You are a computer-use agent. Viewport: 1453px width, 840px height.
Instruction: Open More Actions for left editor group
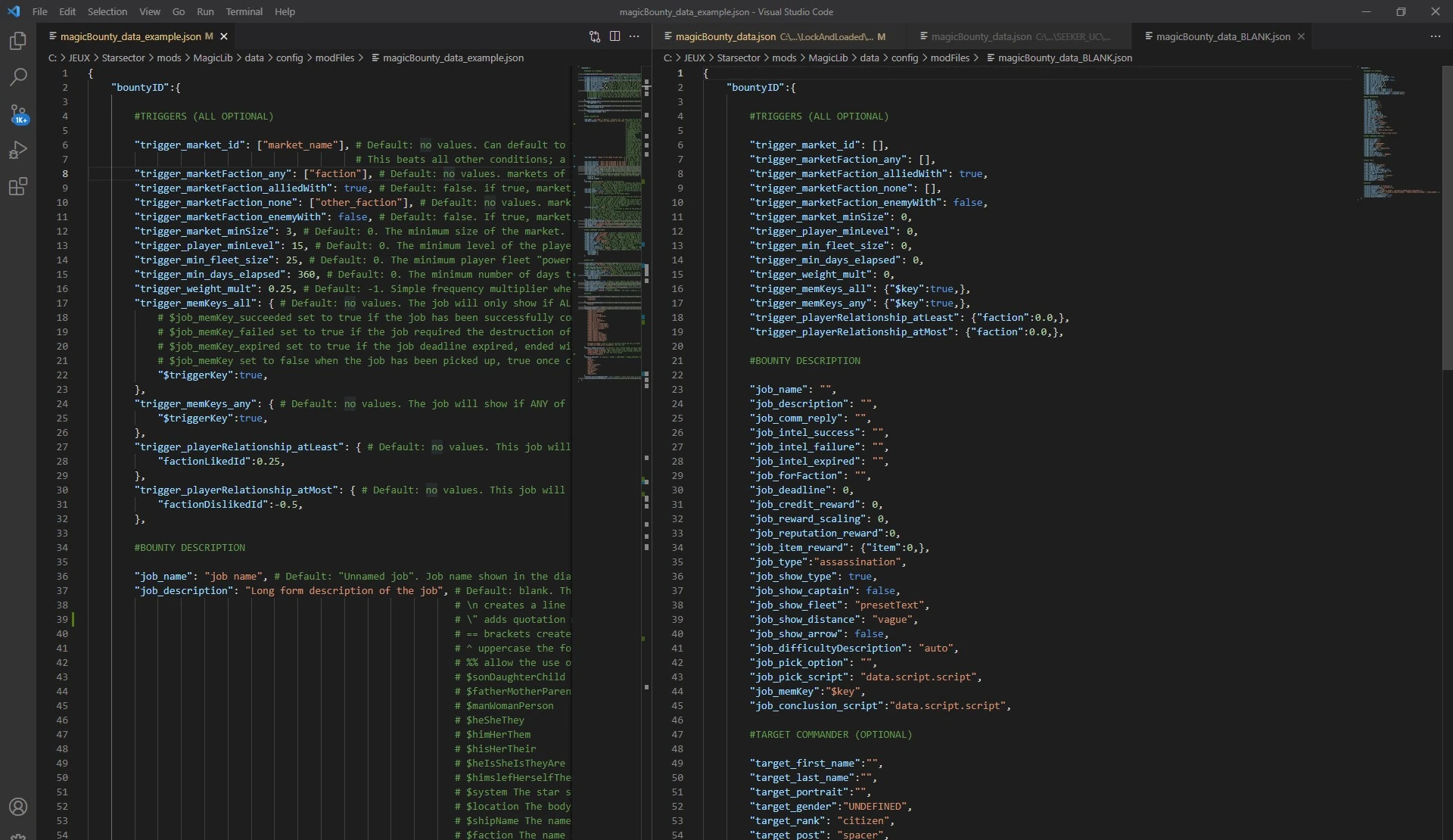tap(634, 36)
